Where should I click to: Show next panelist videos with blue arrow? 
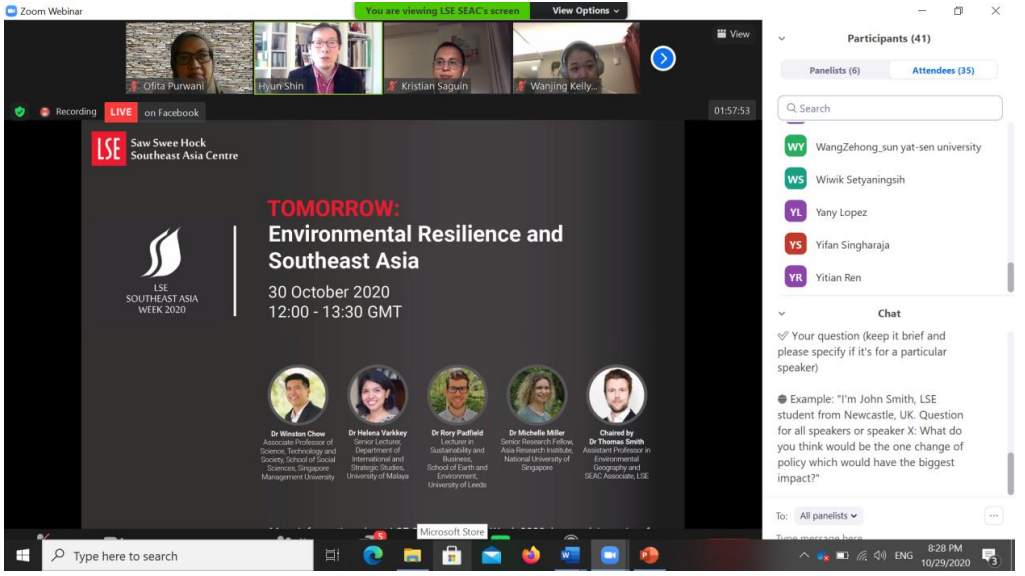[663, 59]
